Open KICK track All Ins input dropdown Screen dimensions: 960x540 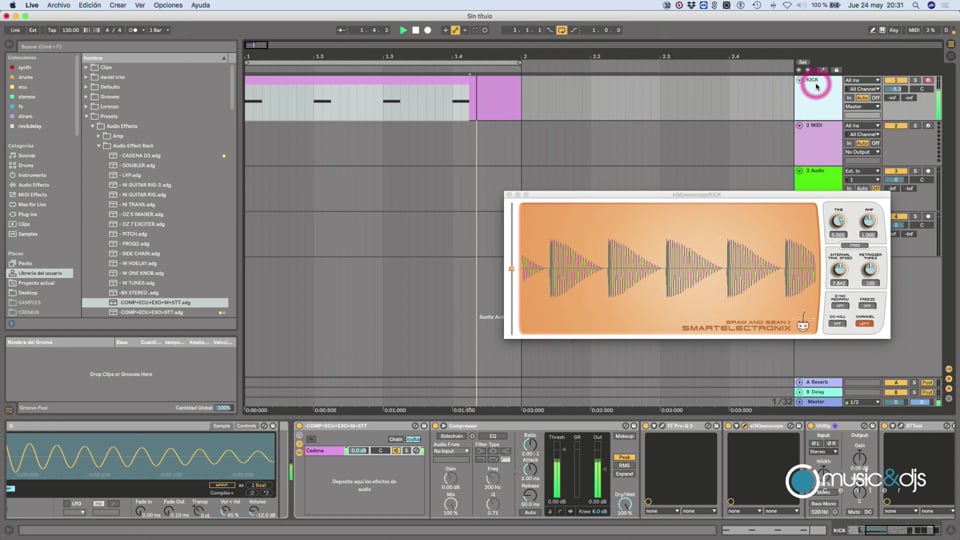pos(862,80)
